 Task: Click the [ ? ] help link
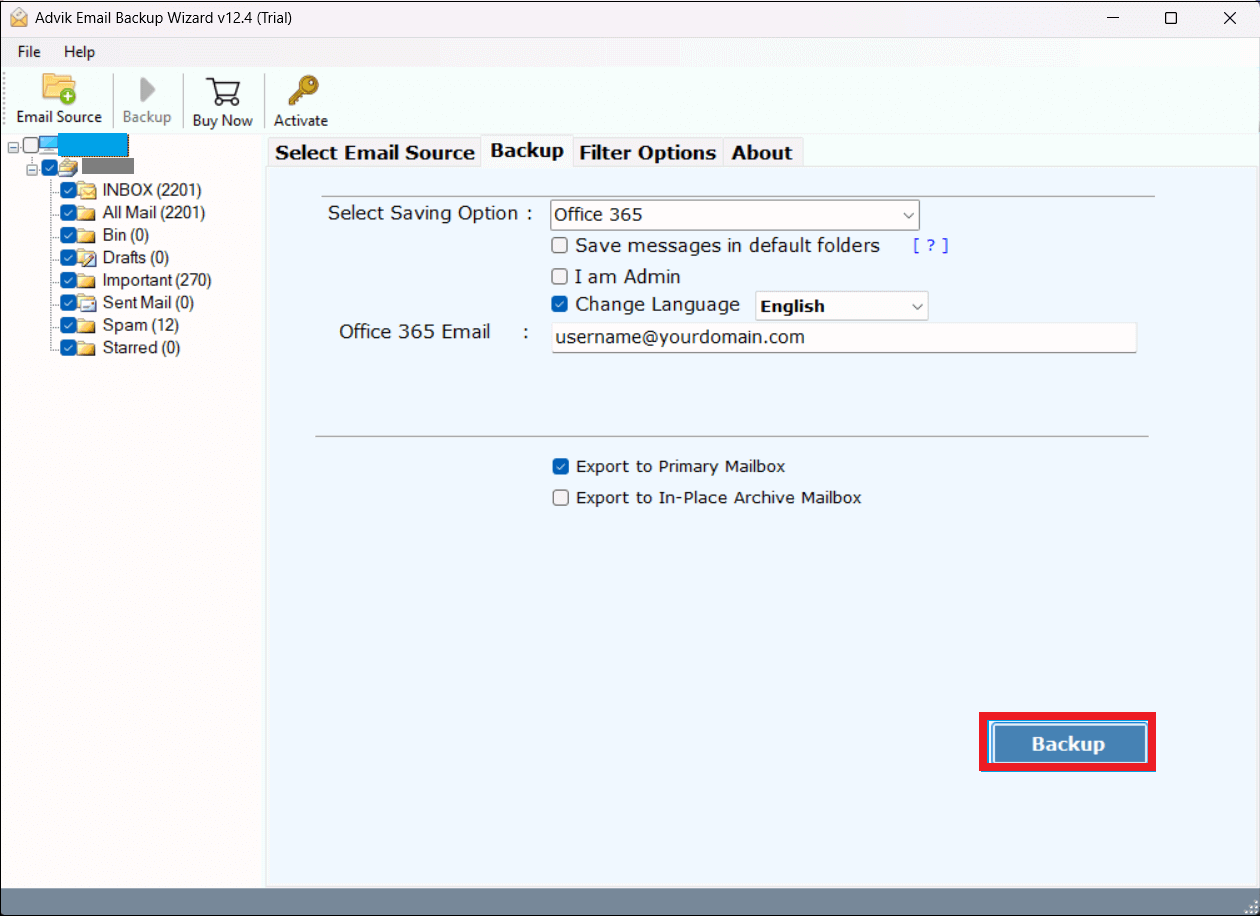[930, 246]
